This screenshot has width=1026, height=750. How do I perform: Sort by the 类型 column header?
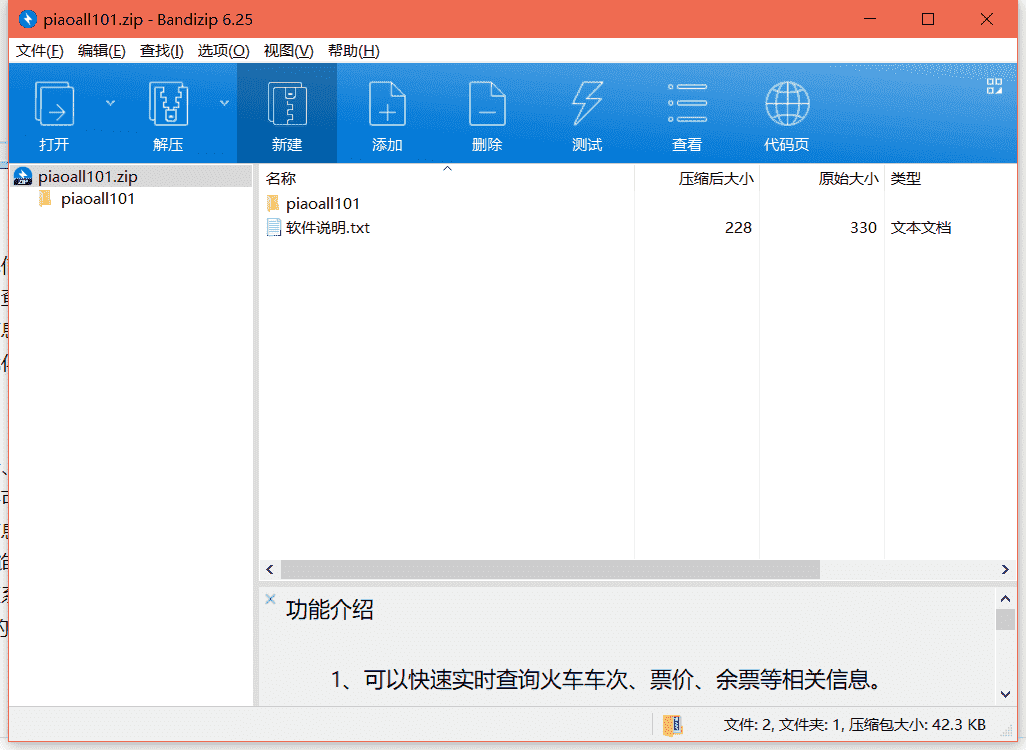(906, 178)
